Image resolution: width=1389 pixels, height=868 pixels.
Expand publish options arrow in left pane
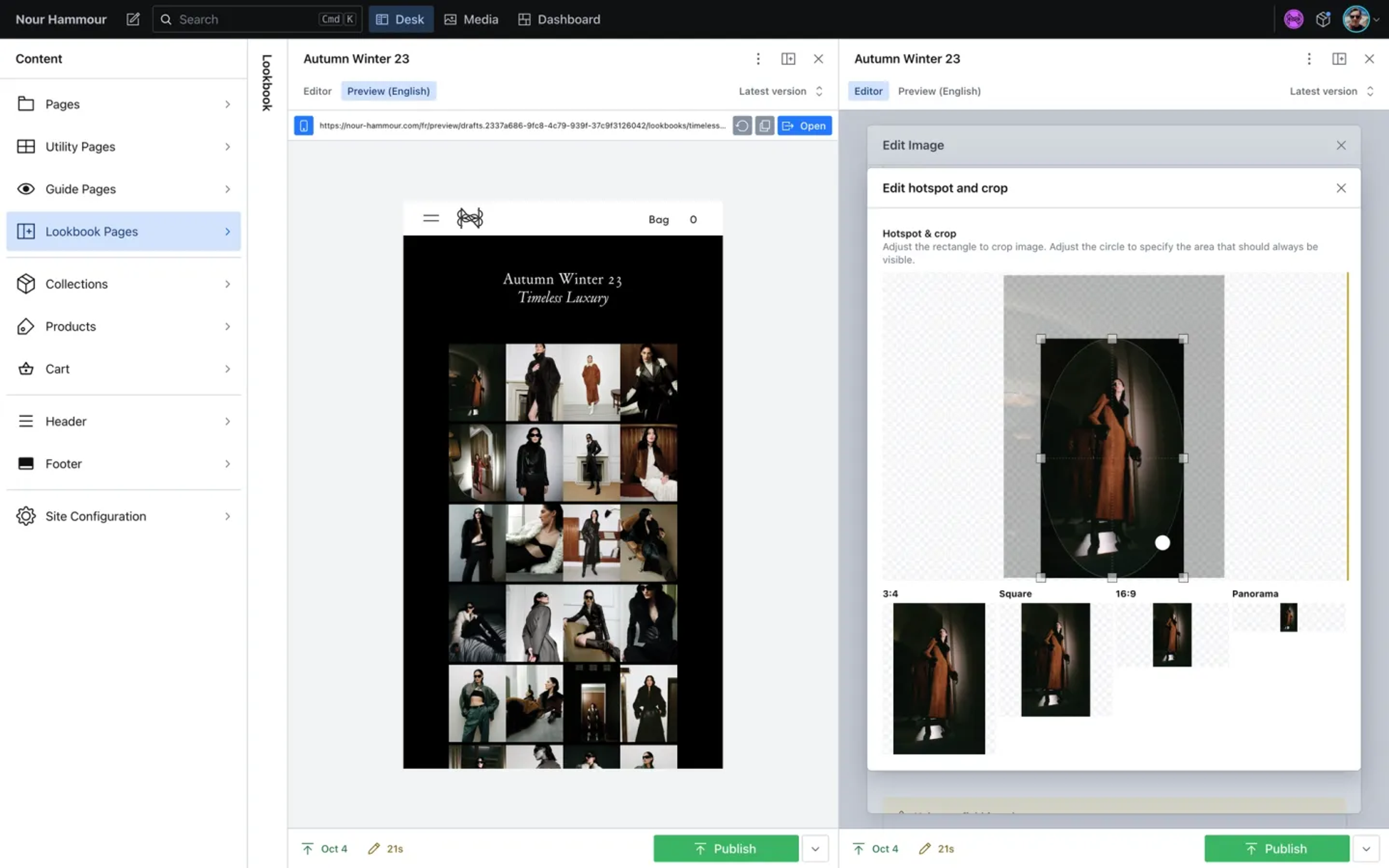coord(815,848)
